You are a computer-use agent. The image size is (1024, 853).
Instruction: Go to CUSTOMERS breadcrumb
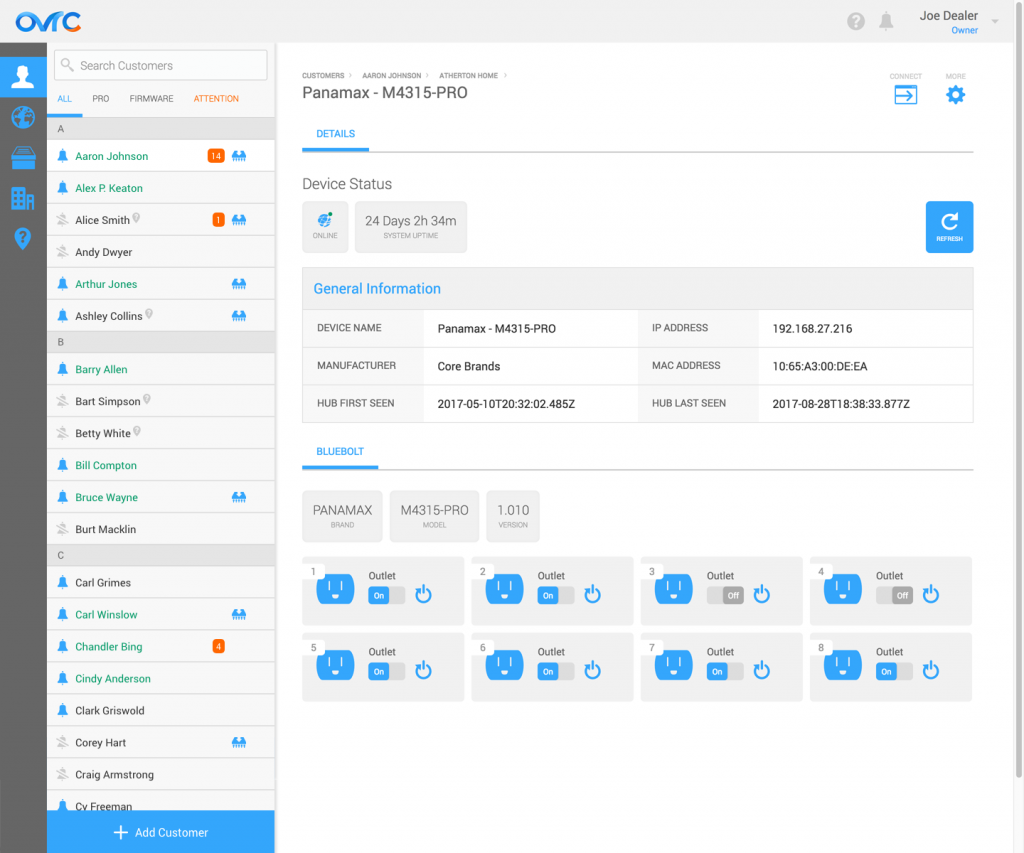click(323, 76)
